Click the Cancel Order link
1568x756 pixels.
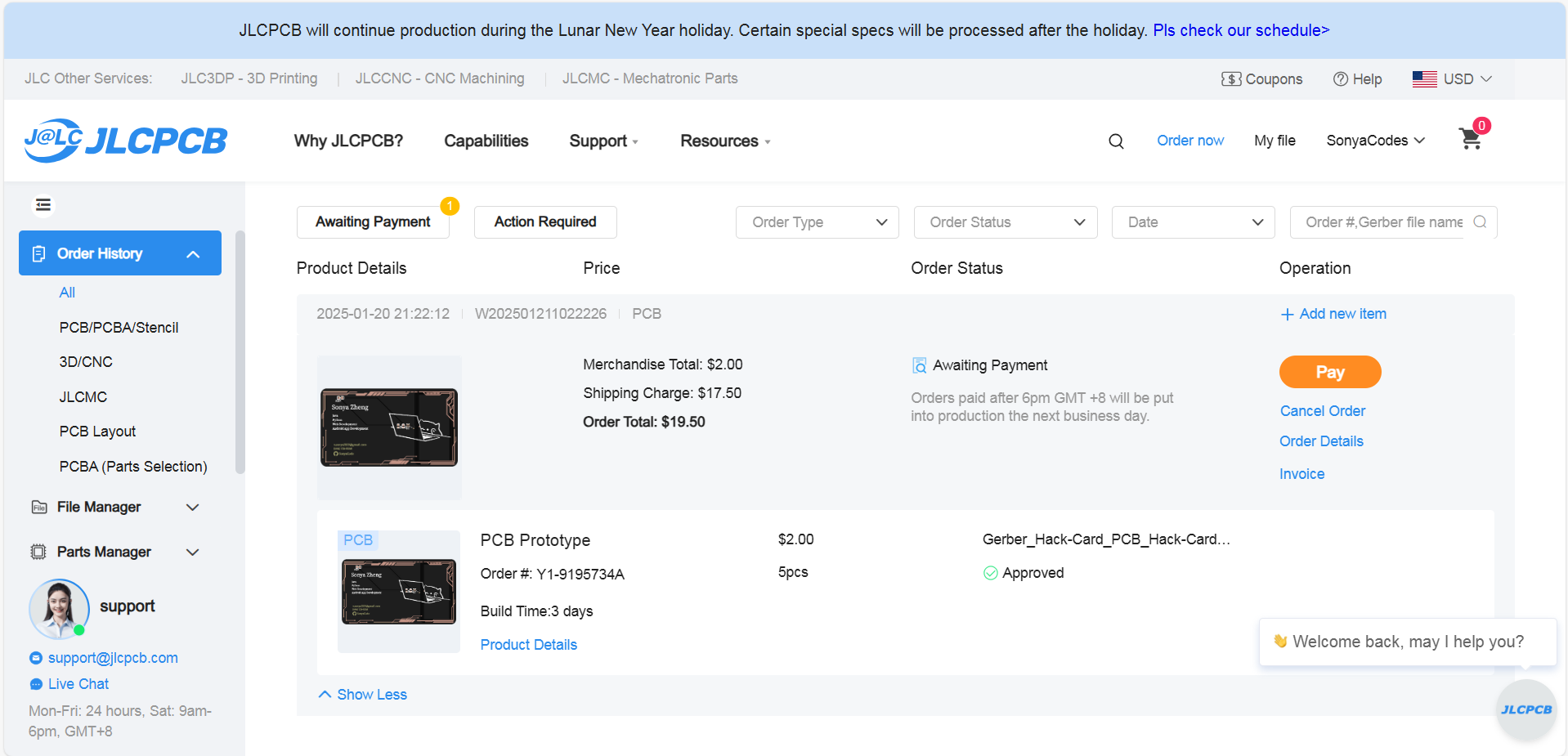coord(1323,411)
